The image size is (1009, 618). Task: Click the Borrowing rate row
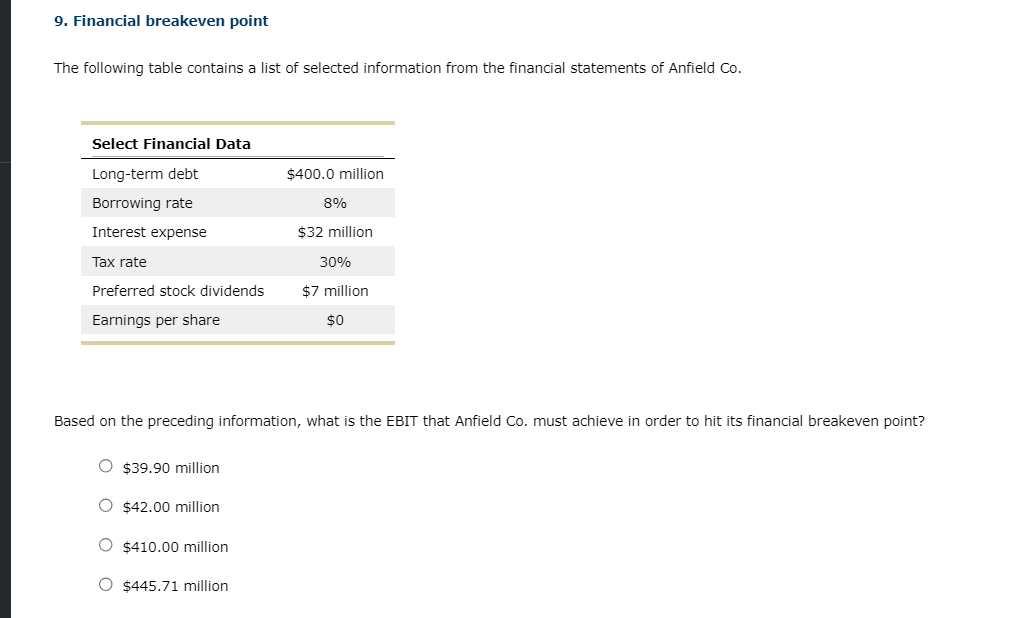coord(237,203)
